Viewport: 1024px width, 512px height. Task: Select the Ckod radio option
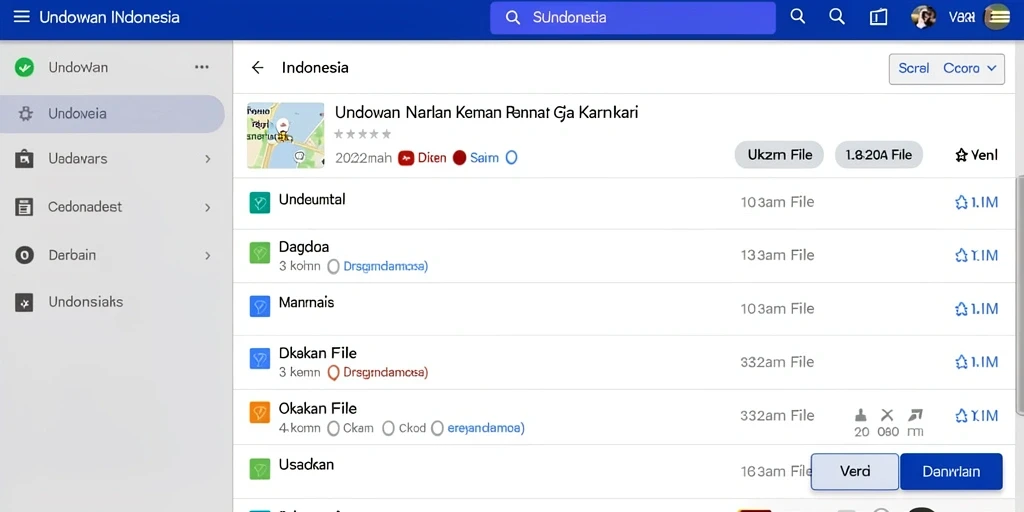[x=389, y=428]
